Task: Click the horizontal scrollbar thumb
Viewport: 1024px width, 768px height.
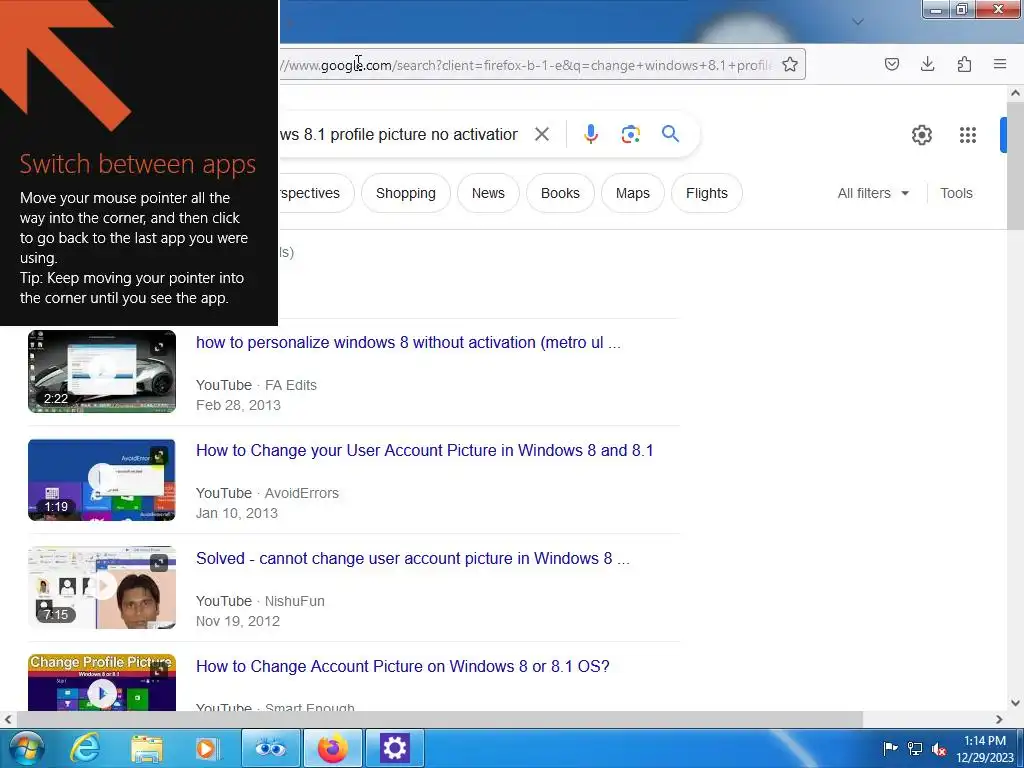Action: coord(439,719)
